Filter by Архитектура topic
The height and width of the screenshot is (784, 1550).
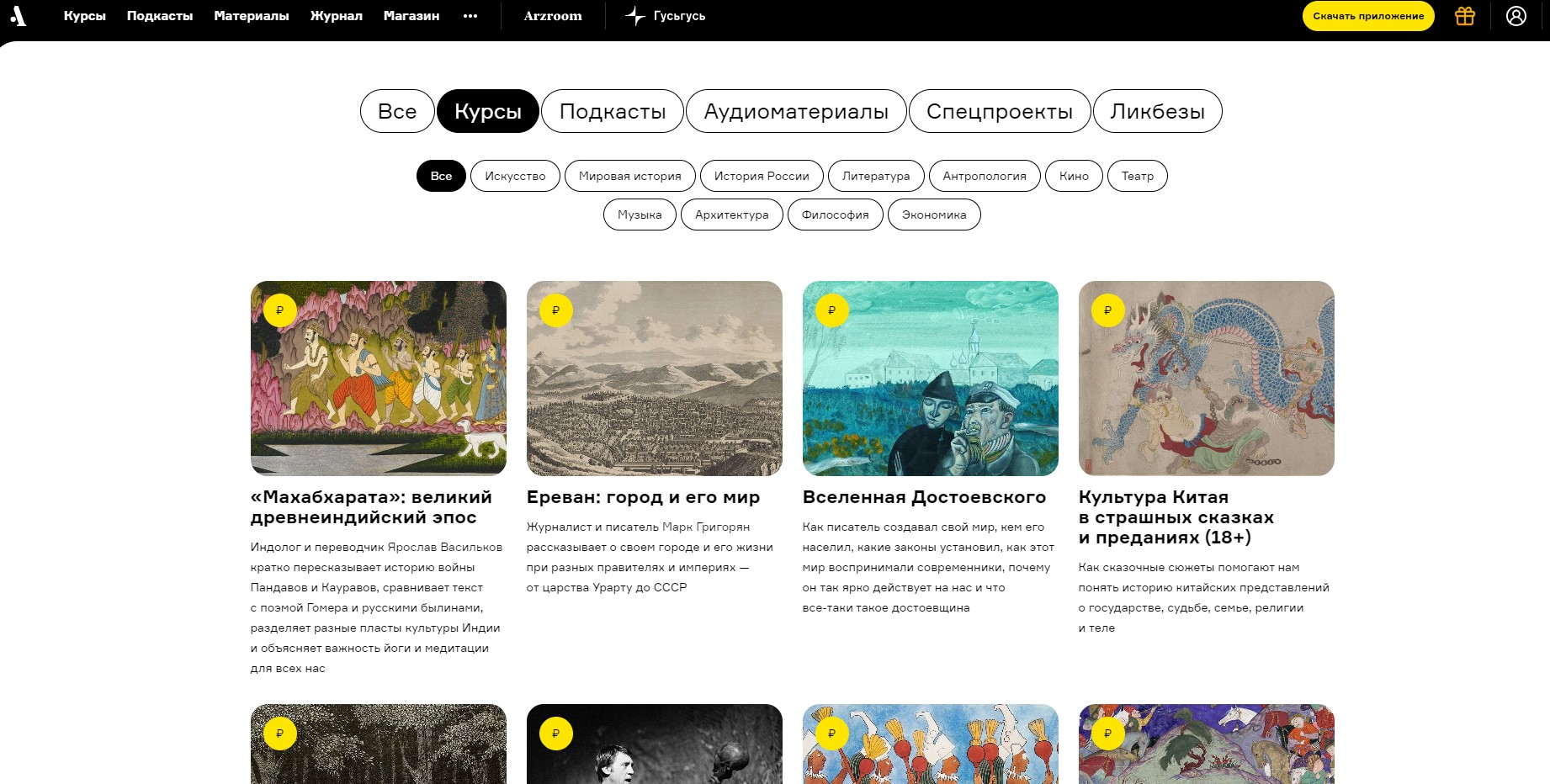pyautogui.click(x=732, y=215)
